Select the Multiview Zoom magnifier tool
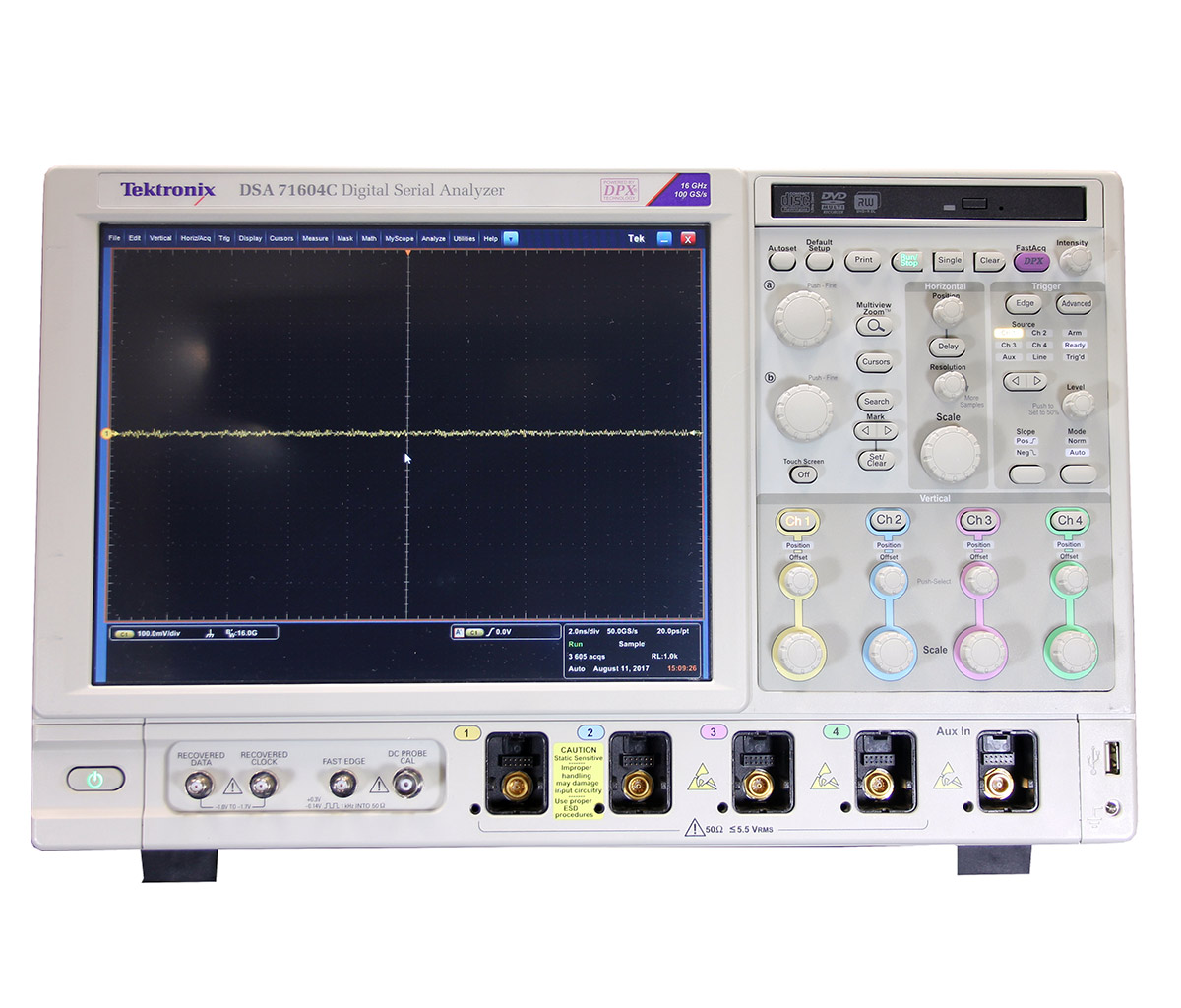The image size is (1181, 1008). 875,325
